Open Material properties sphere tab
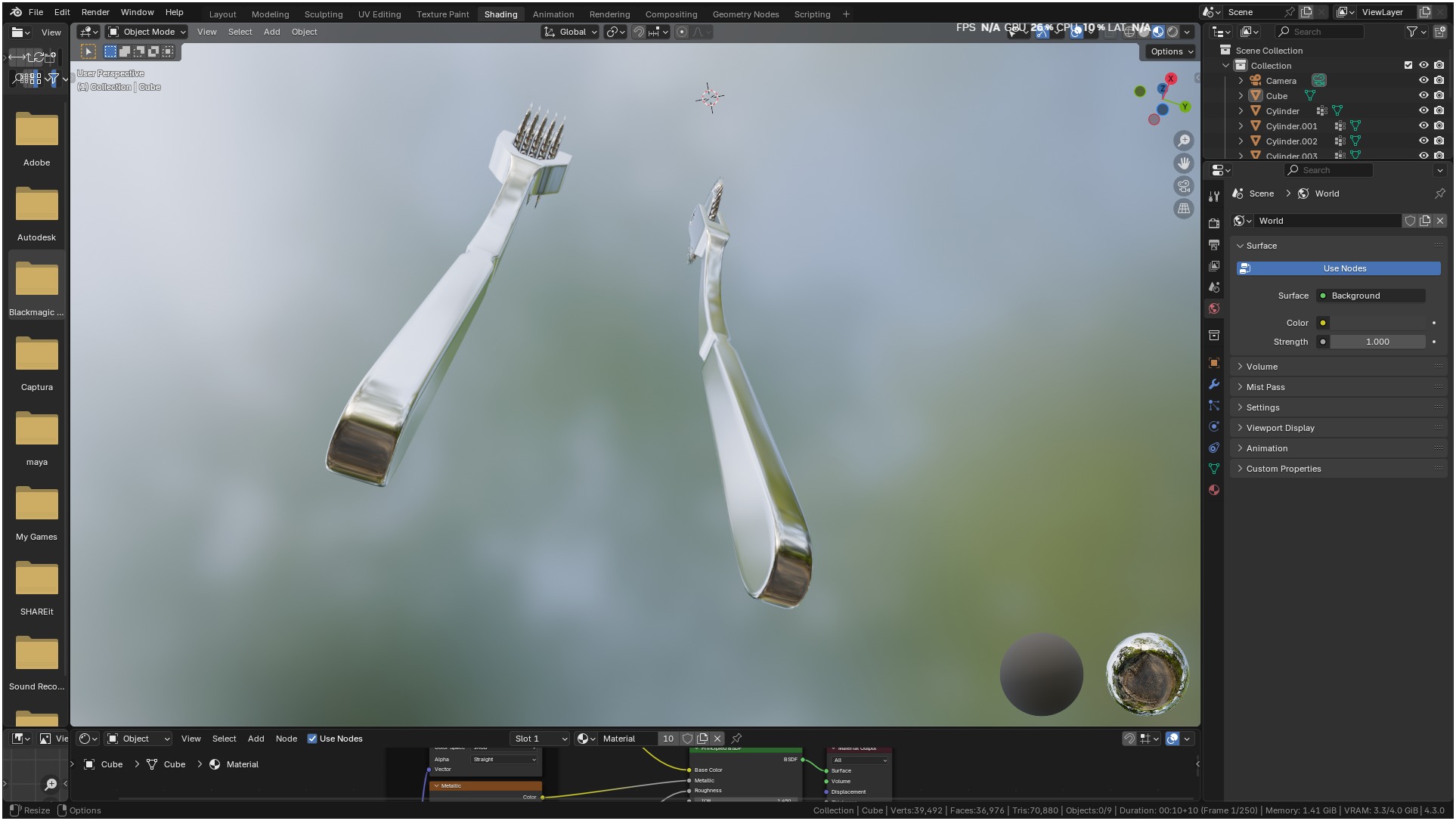 pyautogui.click(x=1214, y=490)
